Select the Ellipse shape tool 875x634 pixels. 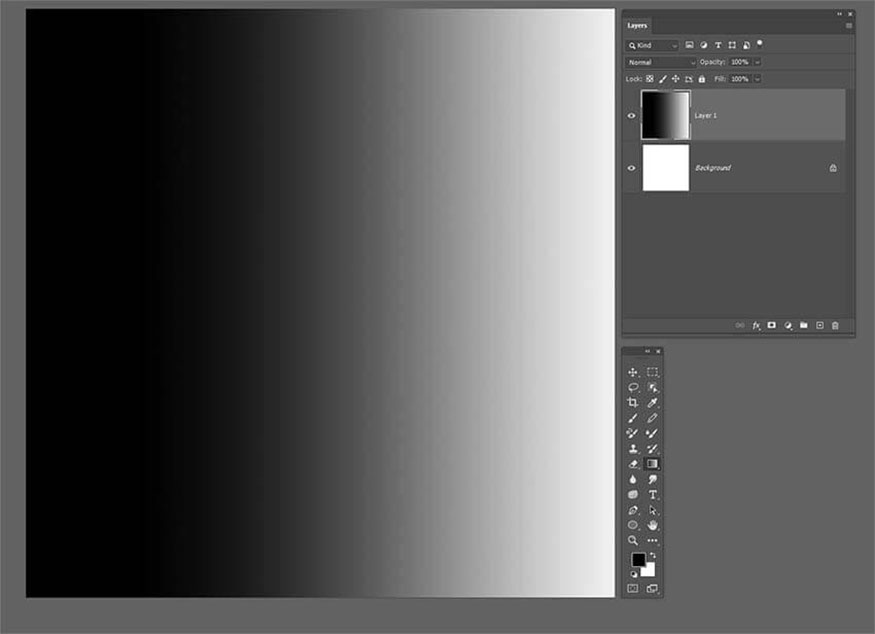(633, 525)
